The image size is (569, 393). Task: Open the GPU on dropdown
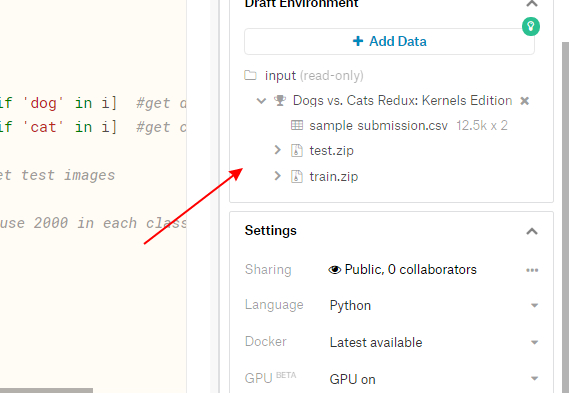[x=434, y=379]
